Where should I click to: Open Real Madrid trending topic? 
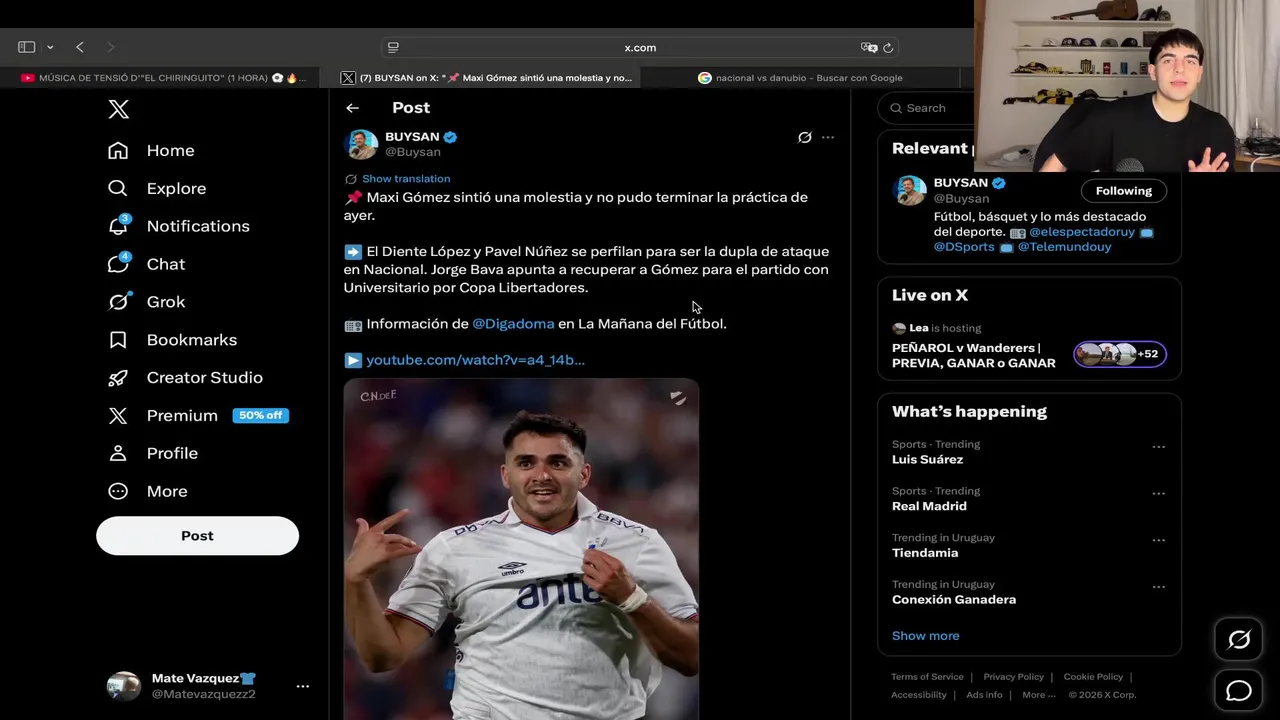point(929,506)
